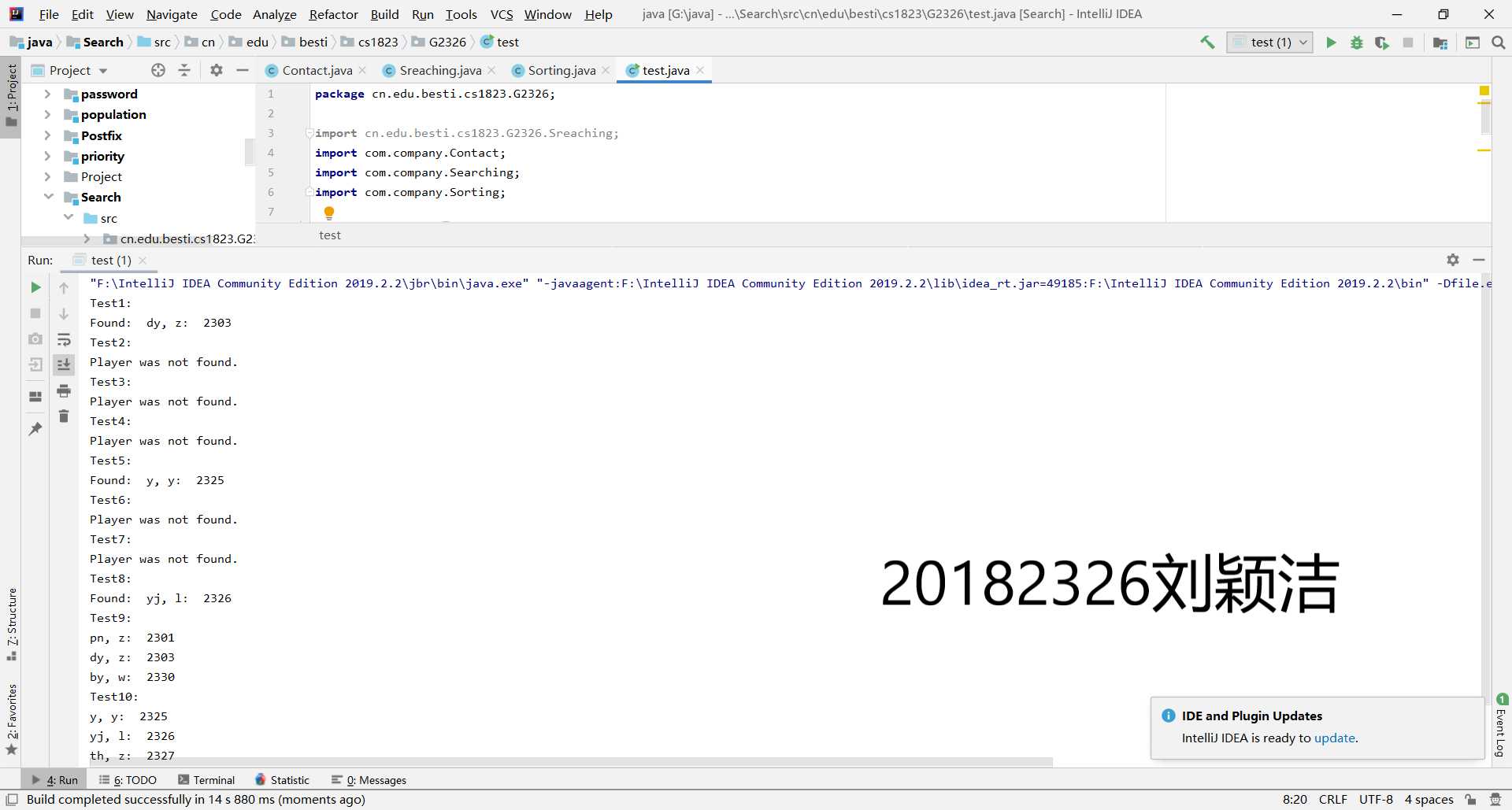This screenshot has height=810, width=1512.
Task: Start debugging with the bug icon
Action: [x=1356, y=43]
